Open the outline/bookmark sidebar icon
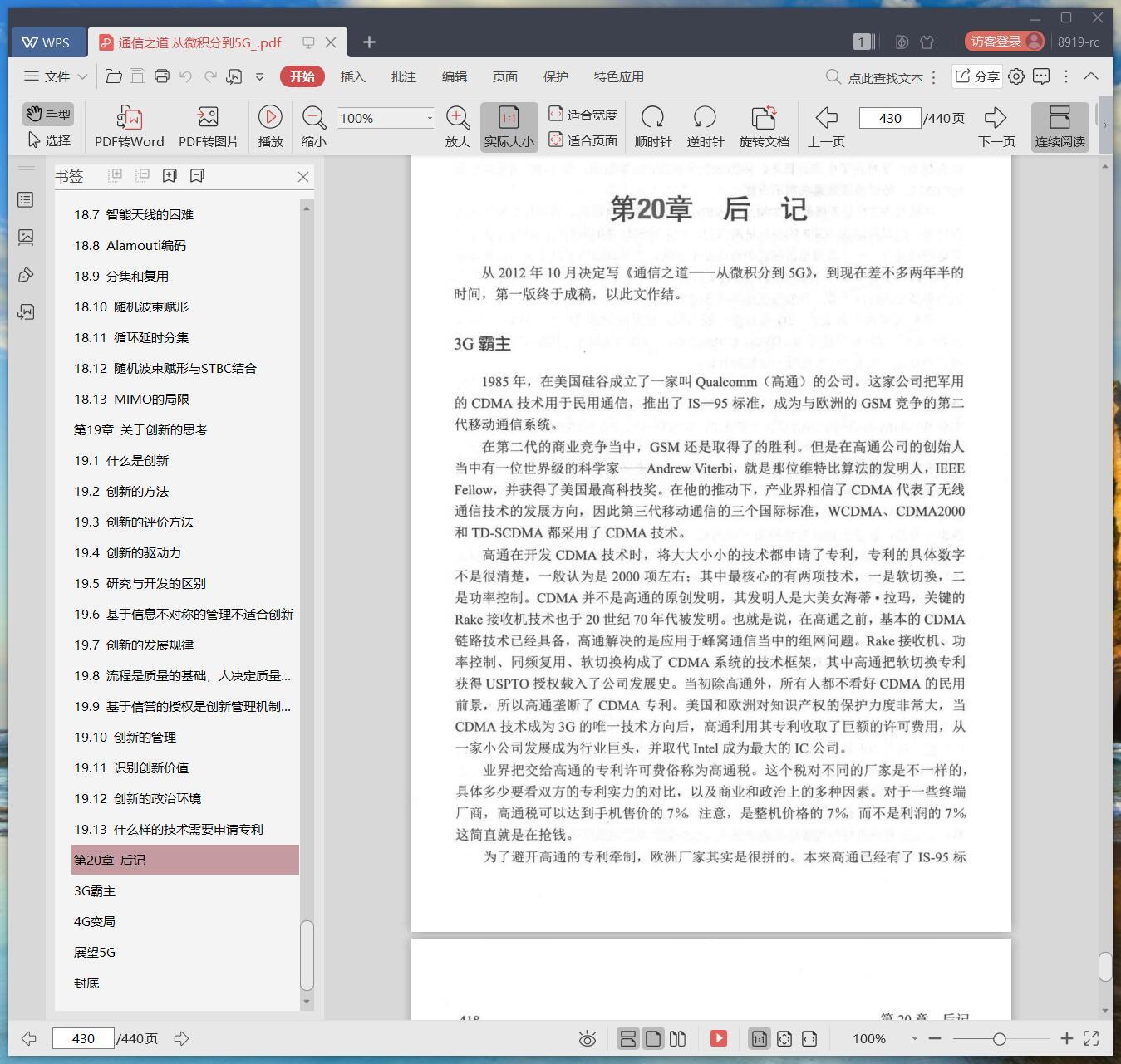This screenshot has width=1121, height=1064. click(x=26, y=199)
